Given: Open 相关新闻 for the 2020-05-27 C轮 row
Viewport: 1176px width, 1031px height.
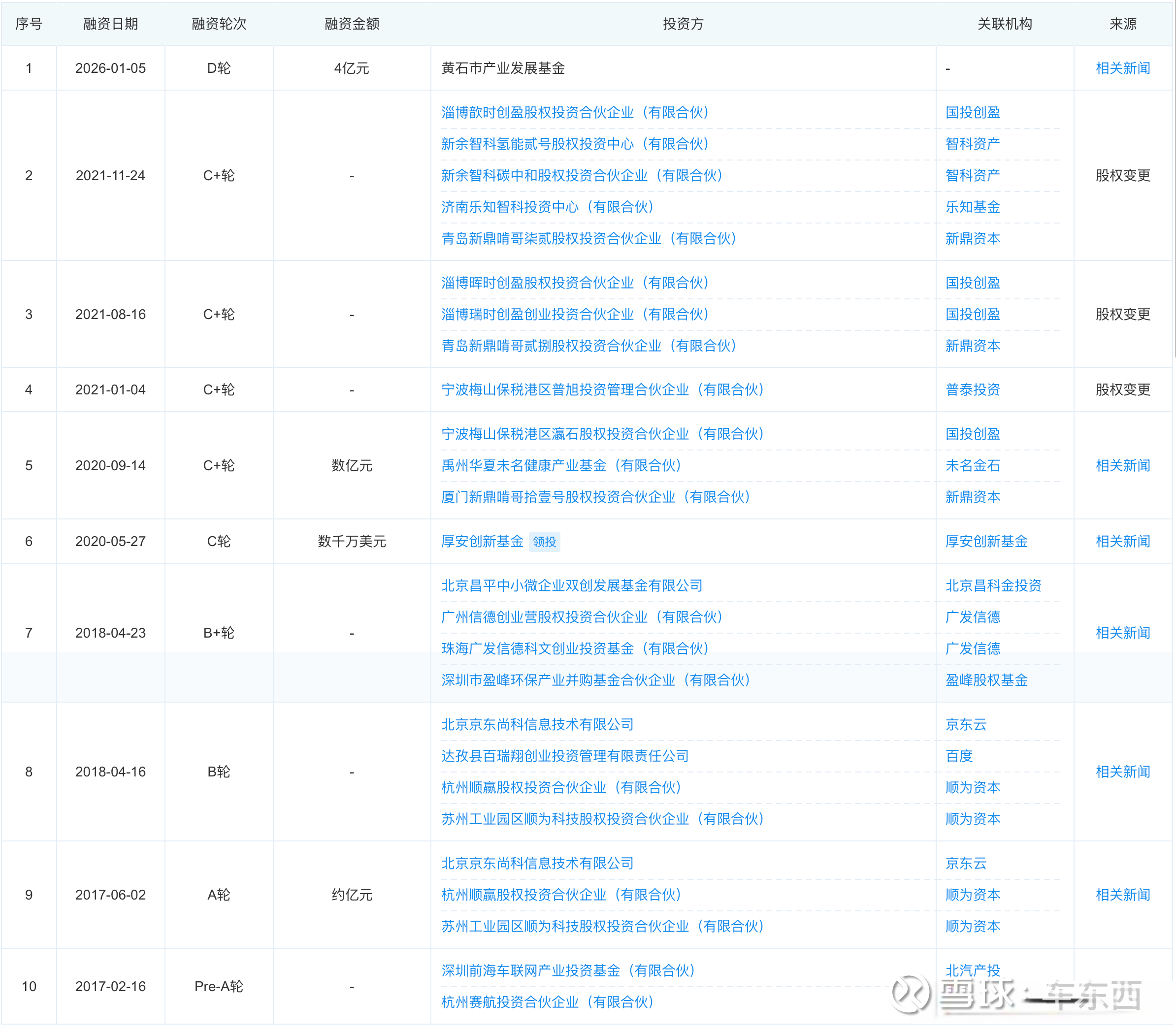Looking at the screenshot, I should click(x=1122, y=542).
